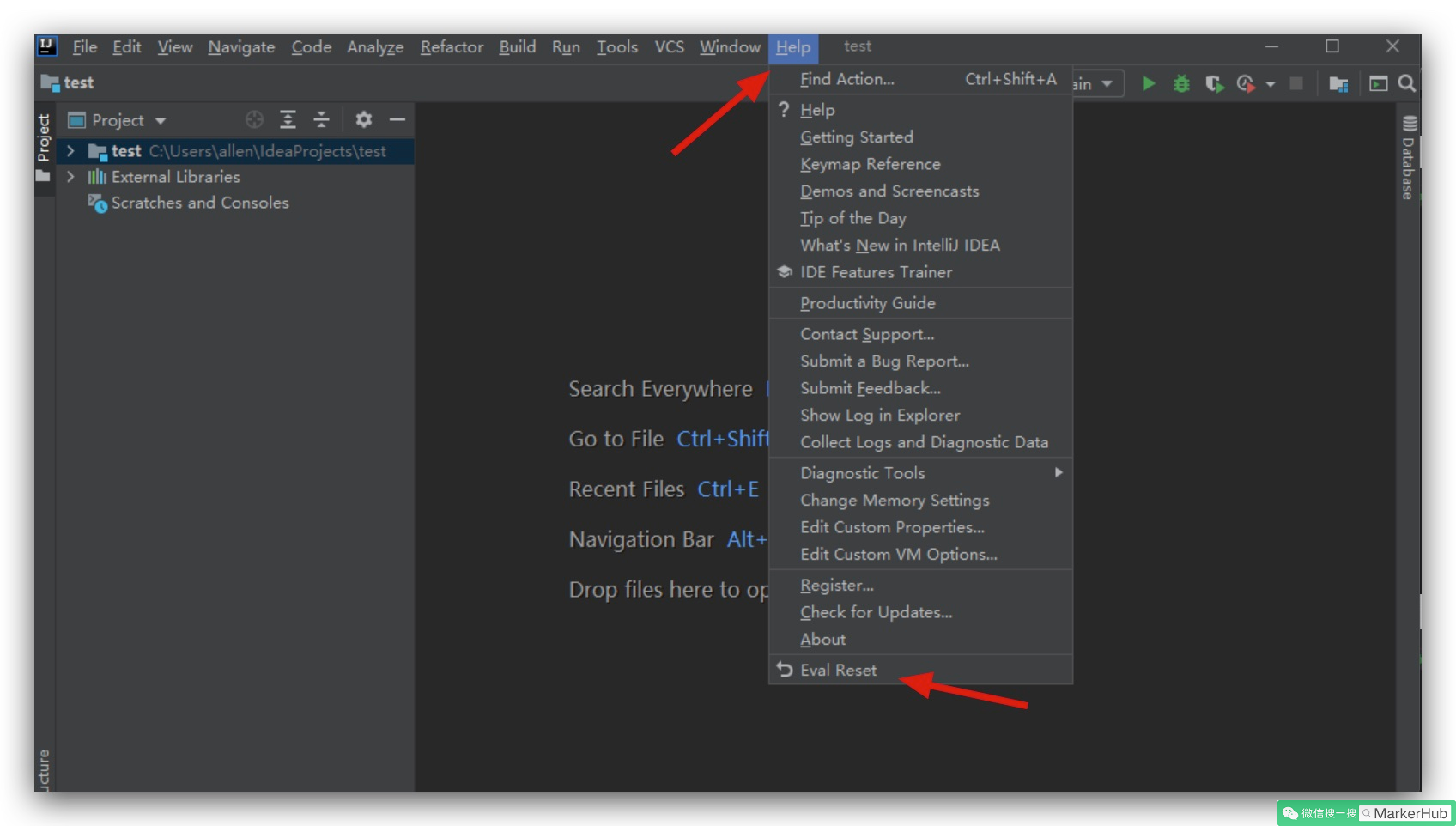Select Scratches and Consoles tree item
Screen dimensions: 1456x826
click(x=199, y=203)
